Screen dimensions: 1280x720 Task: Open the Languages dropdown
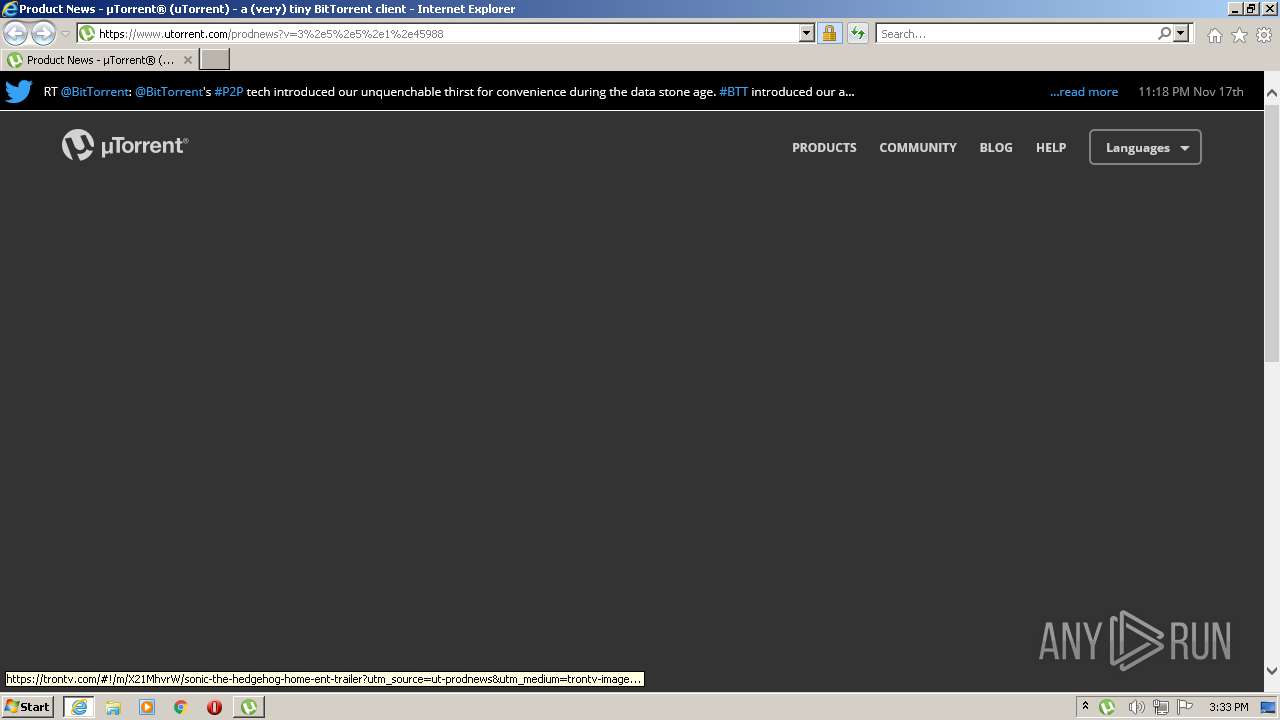1145,147
